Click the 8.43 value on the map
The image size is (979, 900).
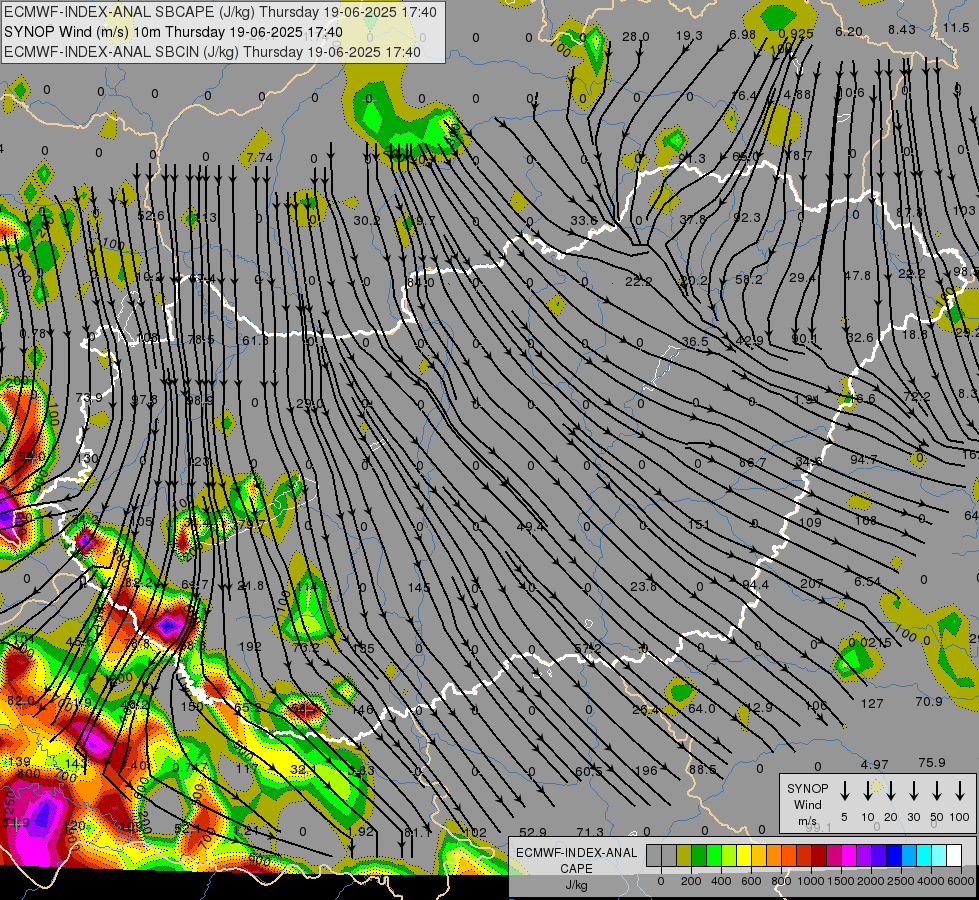902,29
